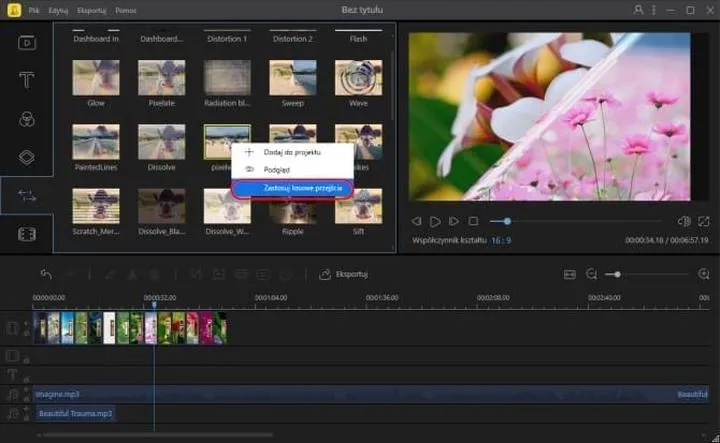The width and height of the screenshot is (720, 443).
Task: Open the Overlays panel icon
Action: (27, 158)
